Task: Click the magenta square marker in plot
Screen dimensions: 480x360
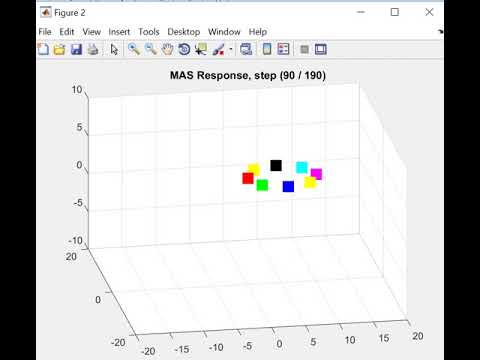Action: (317, 173)
